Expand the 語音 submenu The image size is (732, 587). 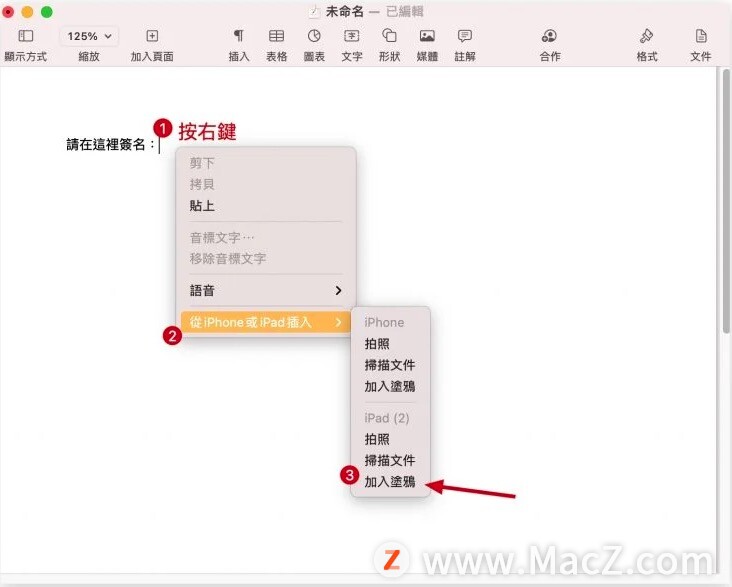[x=266, y=290]
